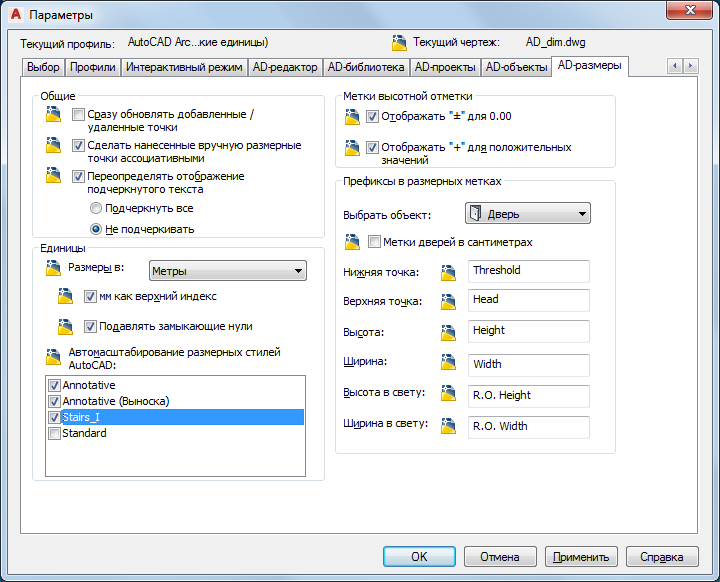This screenshot has height=582, width=720.
Task: Select 'Подчеркнуть все' radio button
Action: [x=96, y=209]
